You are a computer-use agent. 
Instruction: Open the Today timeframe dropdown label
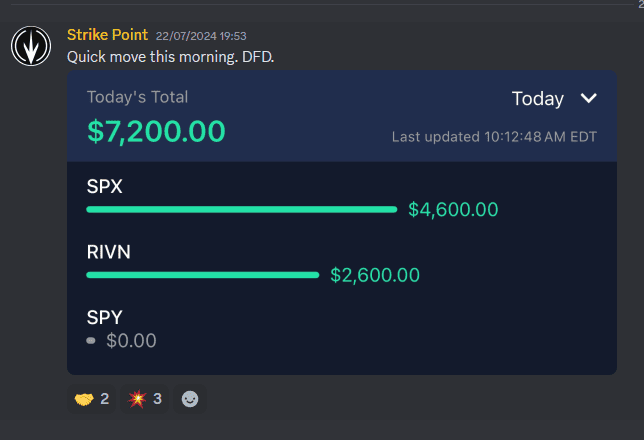(538, 99)
